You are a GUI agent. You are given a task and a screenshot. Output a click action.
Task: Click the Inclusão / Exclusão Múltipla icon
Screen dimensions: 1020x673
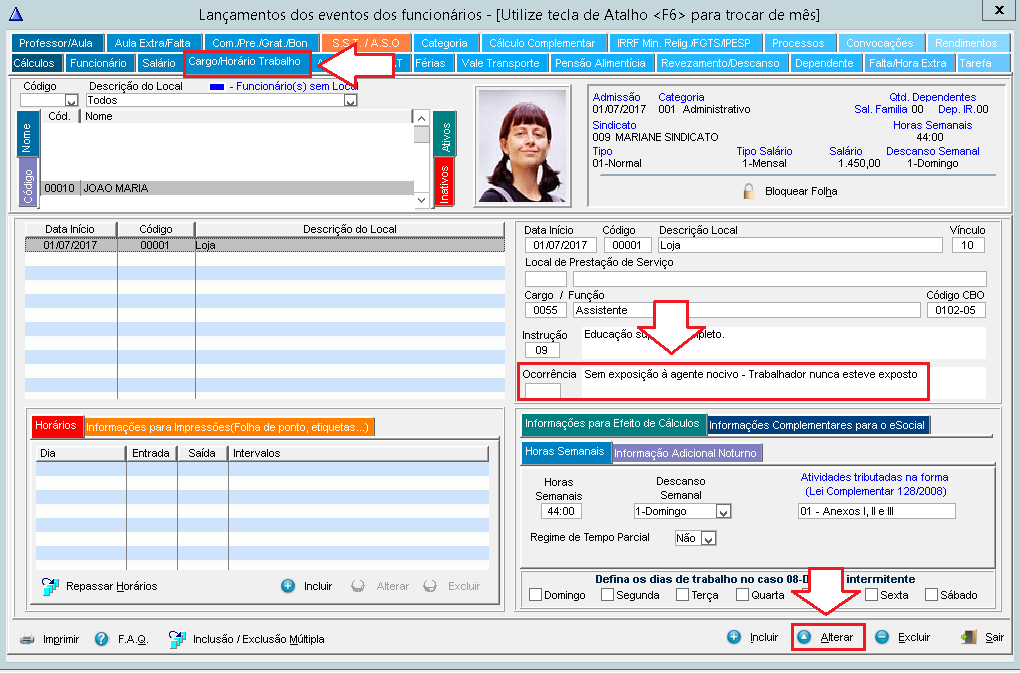click(x=177, y=639)
